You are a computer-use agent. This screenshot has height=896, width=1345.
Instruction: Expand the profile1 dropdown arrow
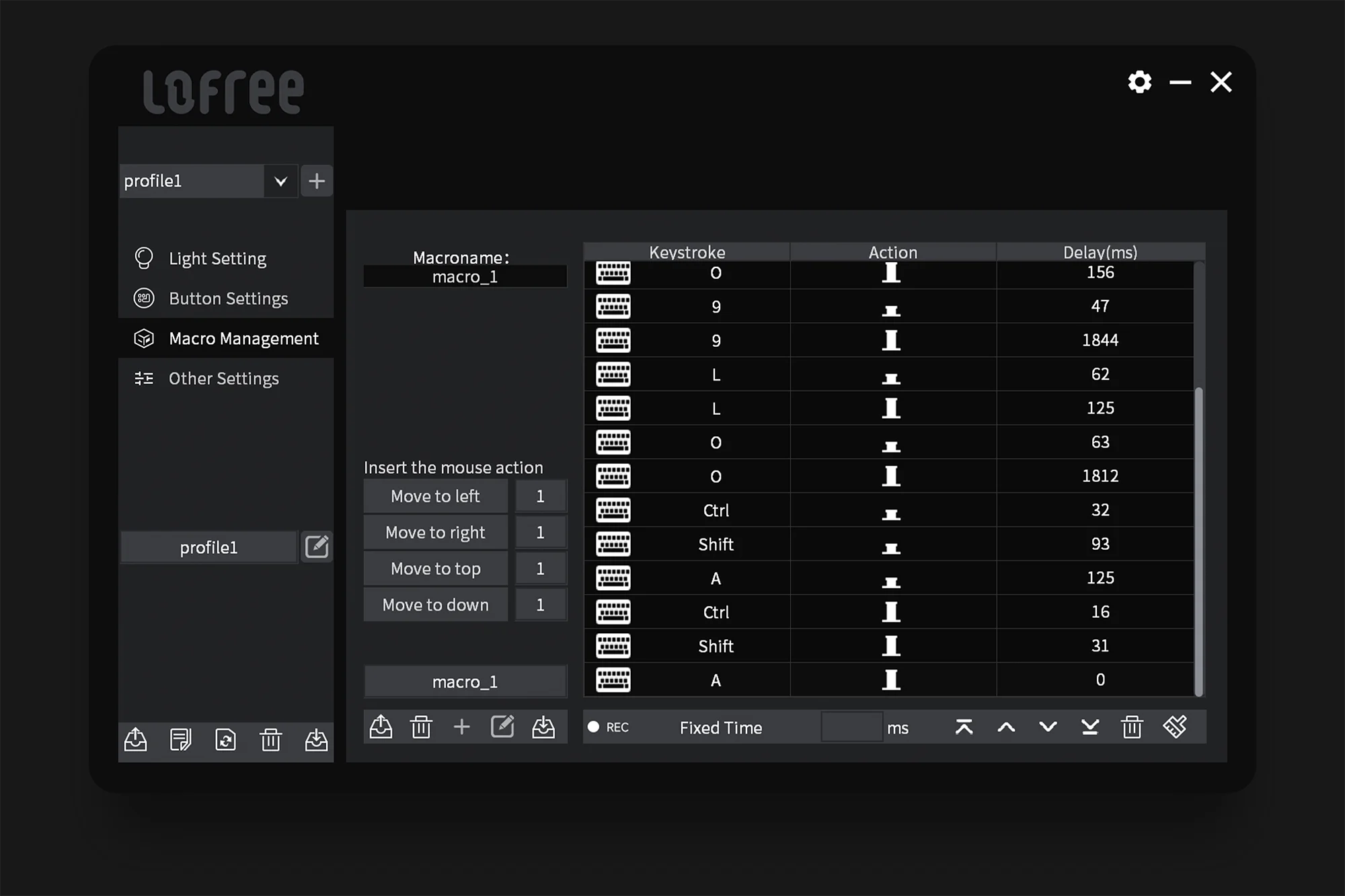point(280,181)
